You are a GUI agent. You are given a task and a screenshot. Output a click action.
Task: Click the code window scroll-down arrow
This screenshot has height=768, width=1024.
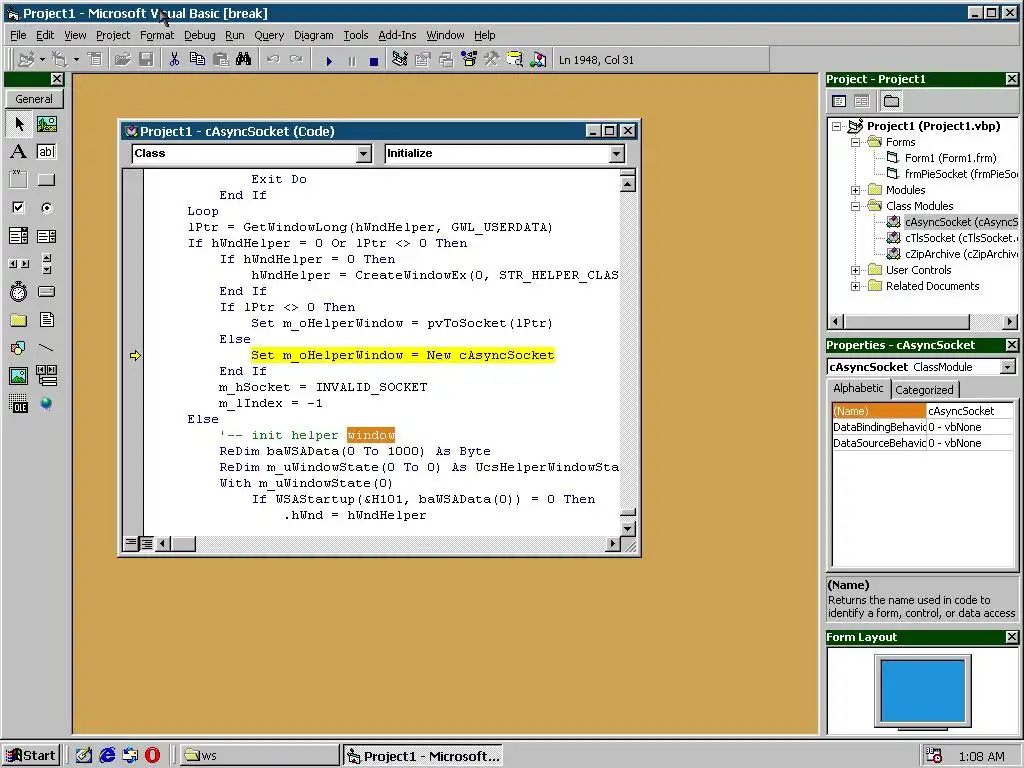[x=628, y=528]
